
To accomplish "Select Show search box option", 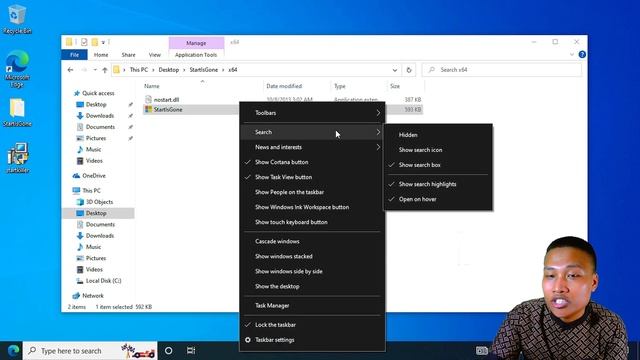I will (438, 165).
